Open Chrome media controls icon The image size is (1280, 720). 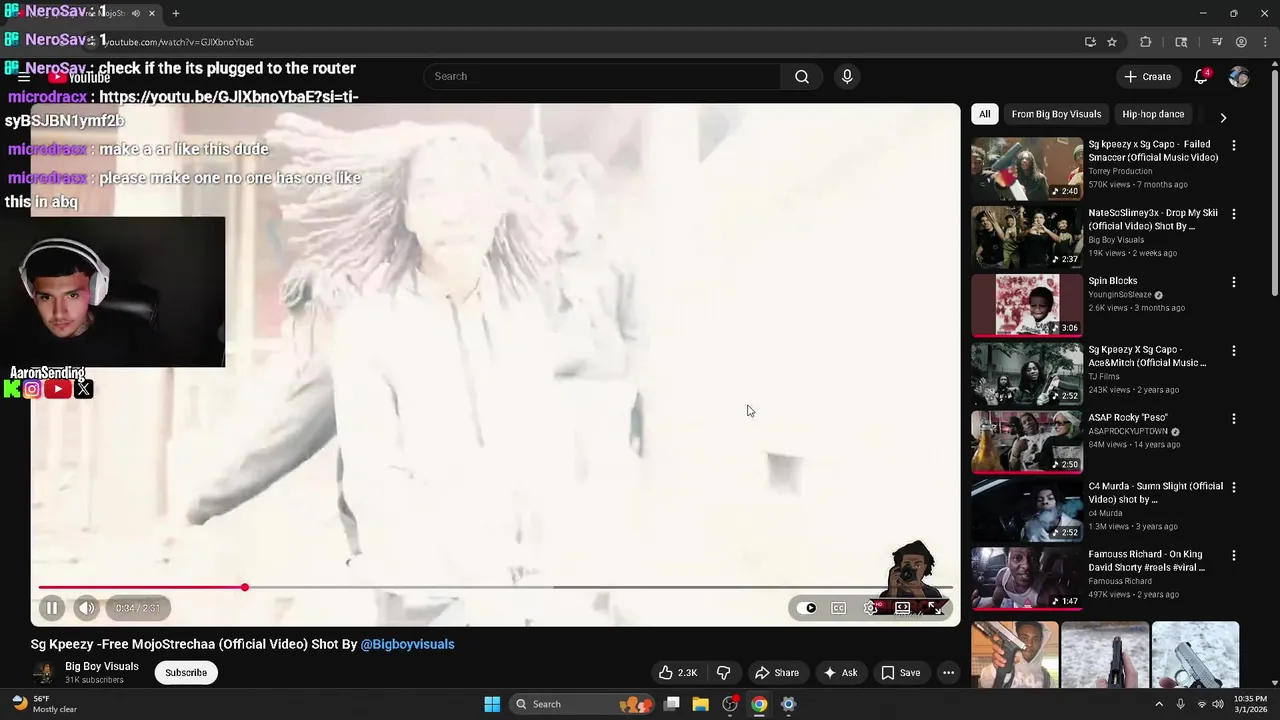tap(1217, 42)
